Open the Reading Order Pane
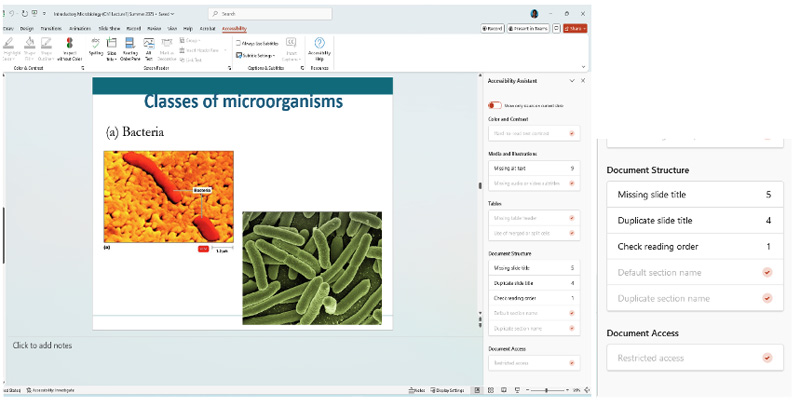 click(129, 44)
